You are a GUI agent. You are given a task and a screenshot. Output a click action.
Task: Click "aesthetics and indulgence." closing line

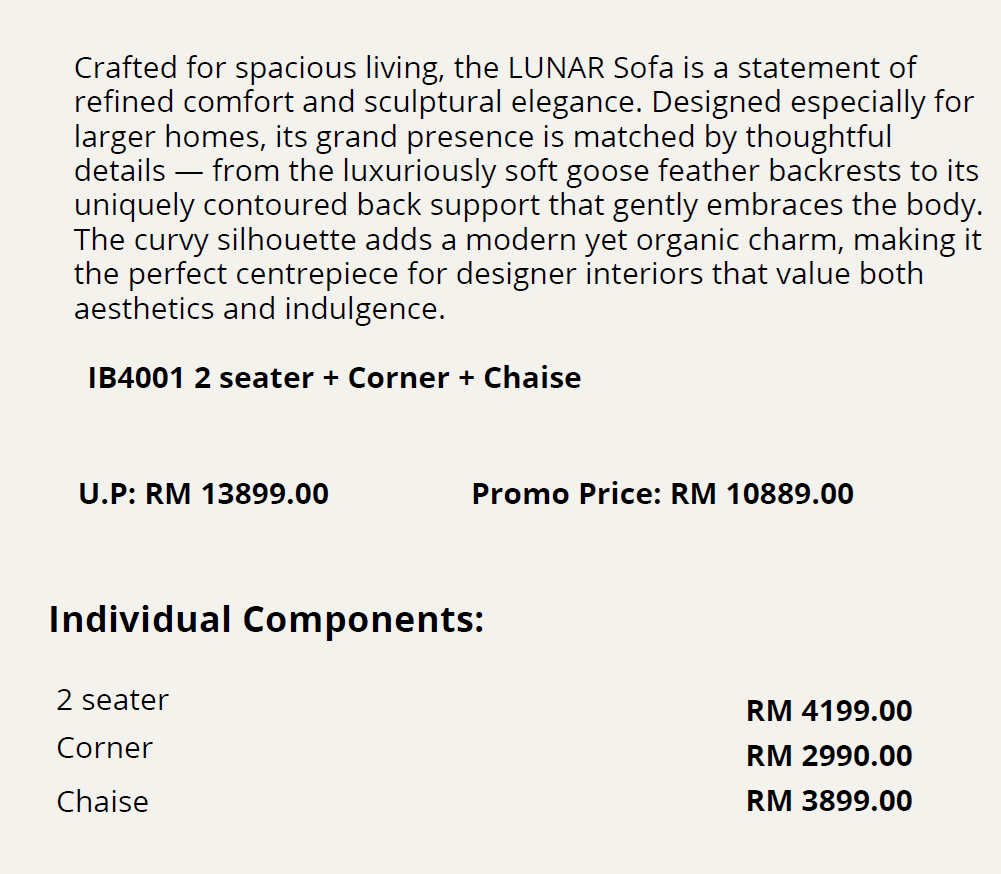click(x=259, y=309)
